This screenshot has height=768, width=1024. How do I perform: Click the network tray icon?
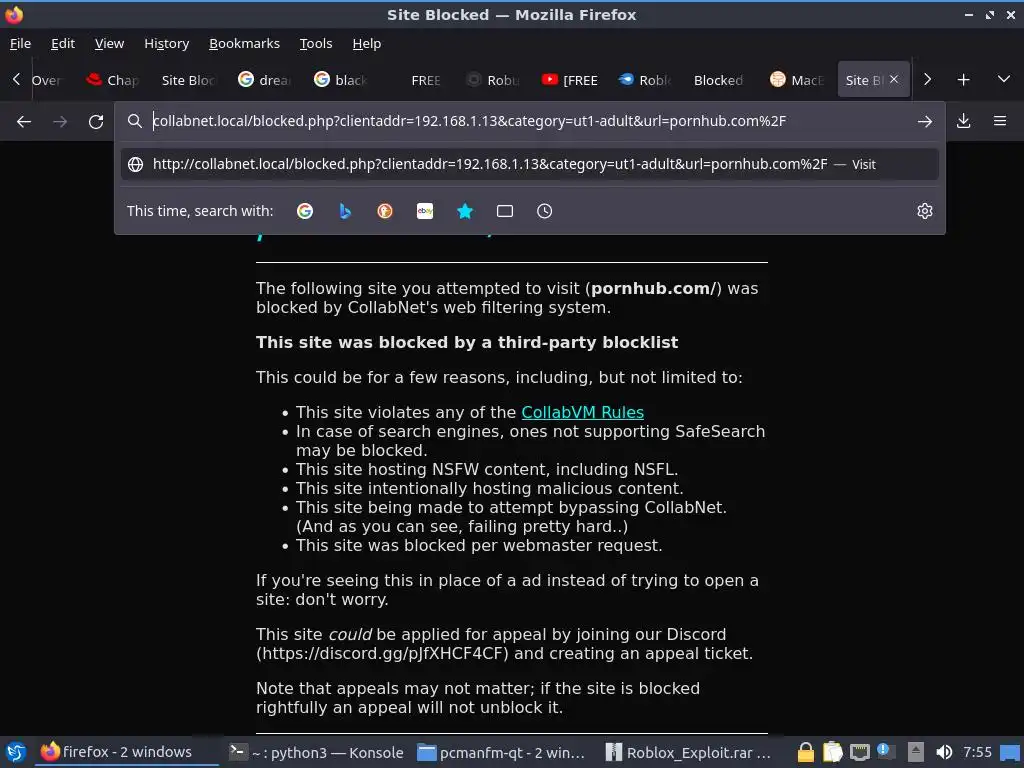859,752
